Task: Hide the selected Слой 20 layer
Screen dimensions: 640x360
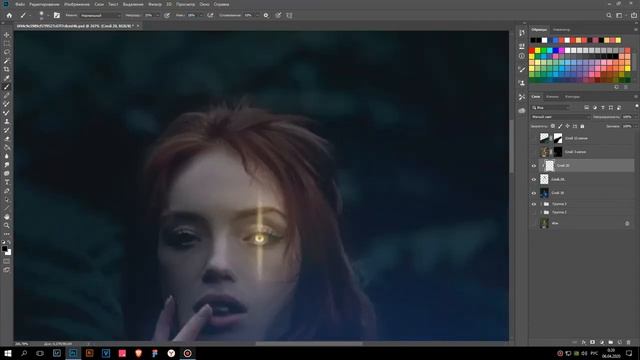Action: pyautogui.click(x=533, y=166)
